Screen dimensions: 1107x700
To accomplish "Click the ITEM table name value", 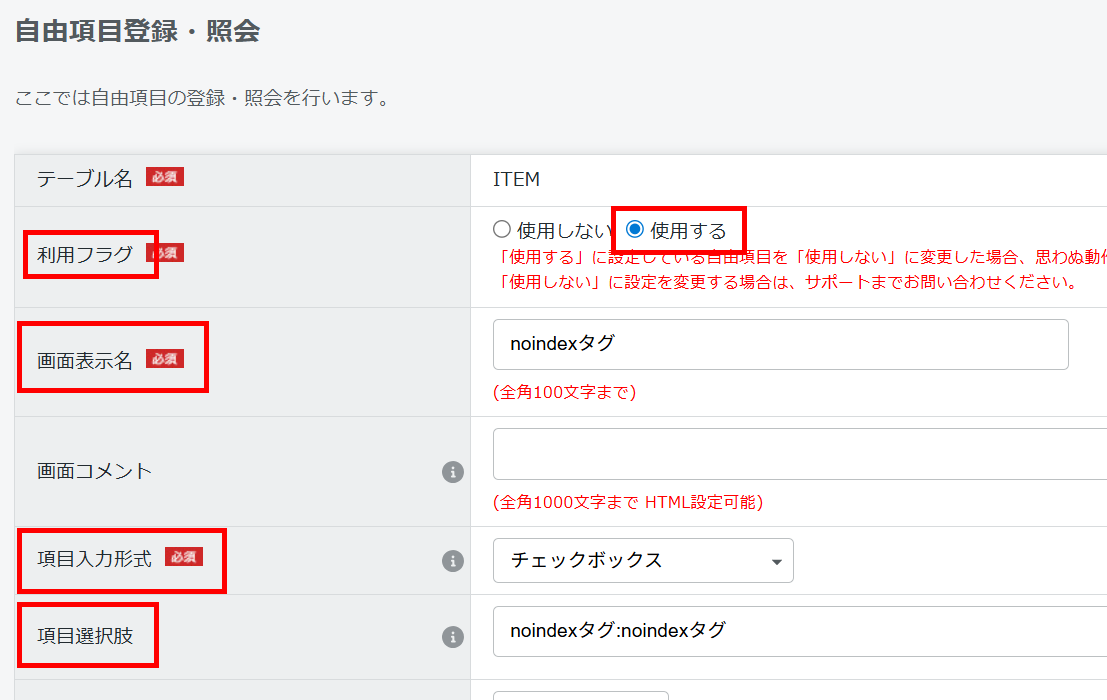I will (x=516, y=179).
